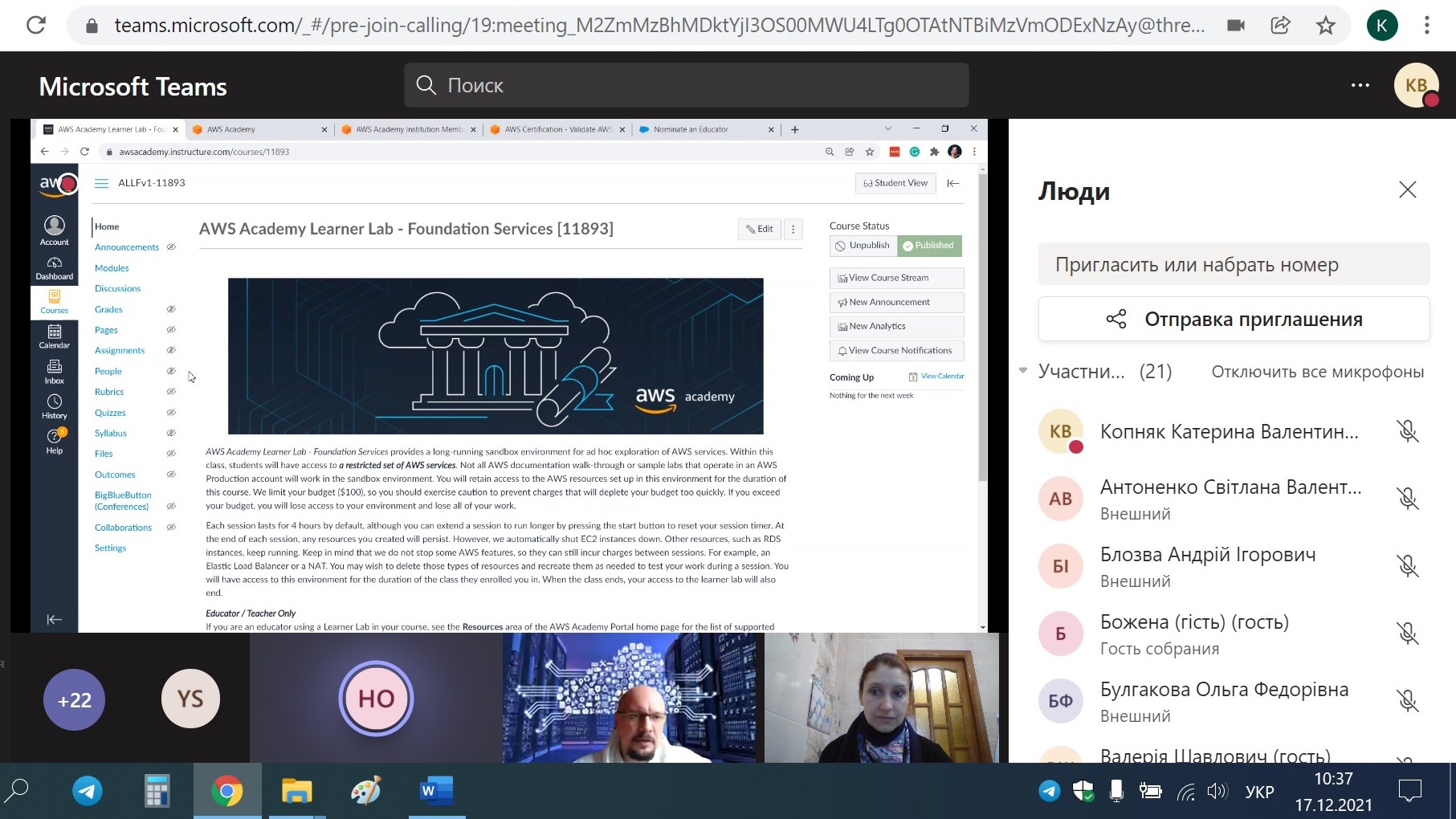
Task: Expand the +22 hidden participants bubble
Action: [x=74, y=700]
